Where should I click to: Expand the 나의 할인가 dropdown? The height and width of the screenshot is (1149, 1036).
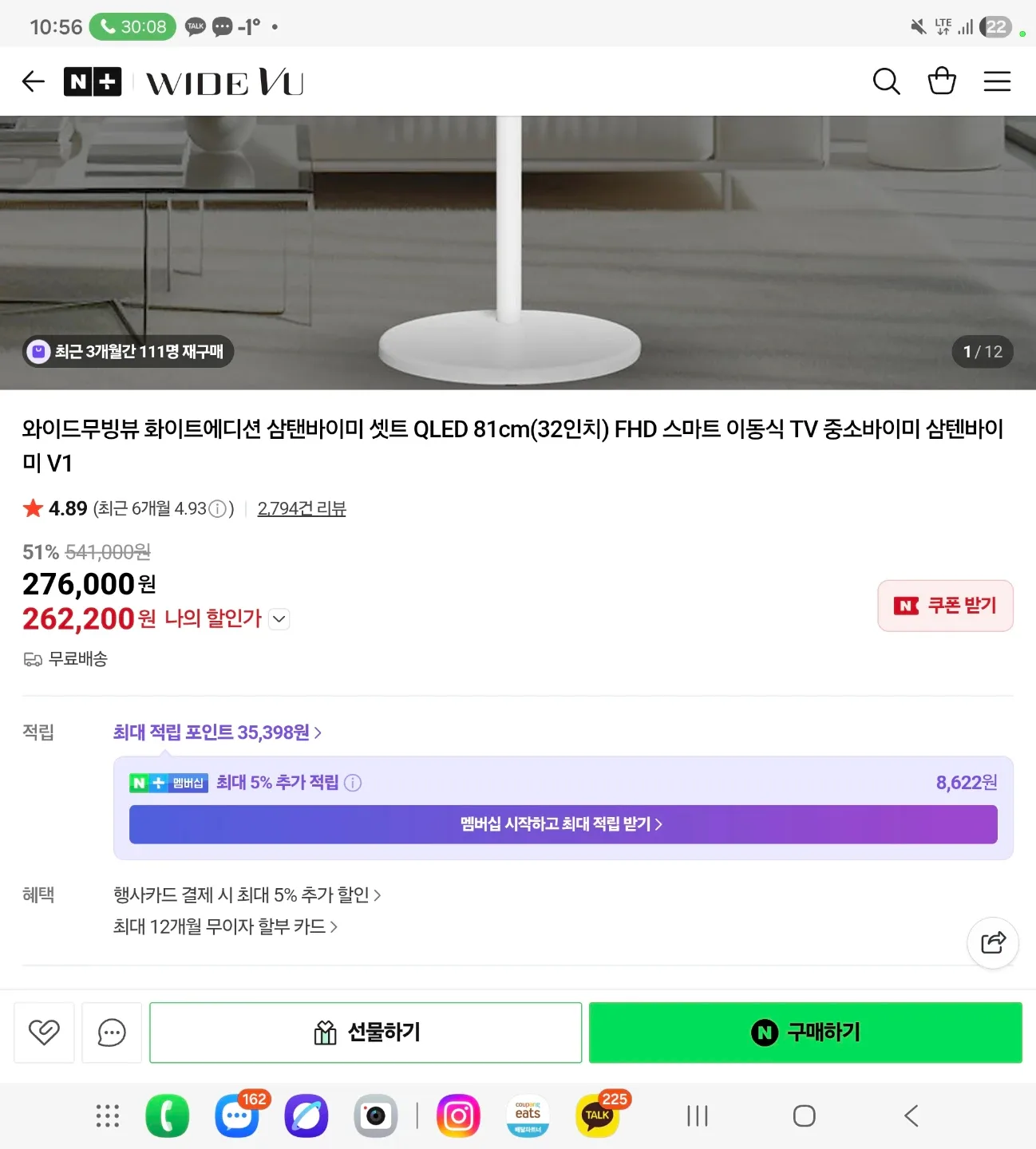(279, 619)
